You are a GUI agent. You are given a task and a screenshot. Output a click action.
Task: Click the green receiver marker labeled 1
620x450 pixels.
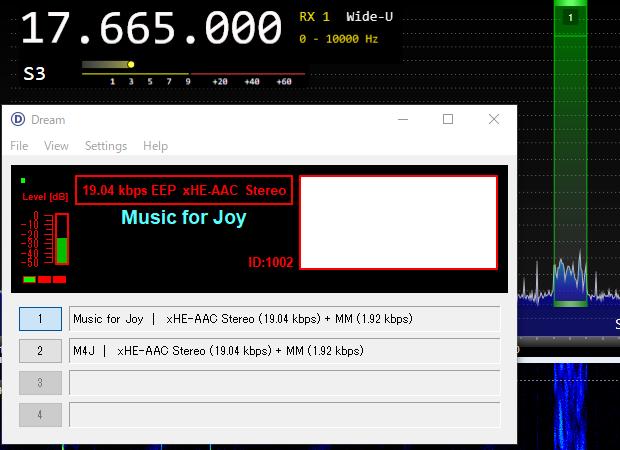(571, 17)
